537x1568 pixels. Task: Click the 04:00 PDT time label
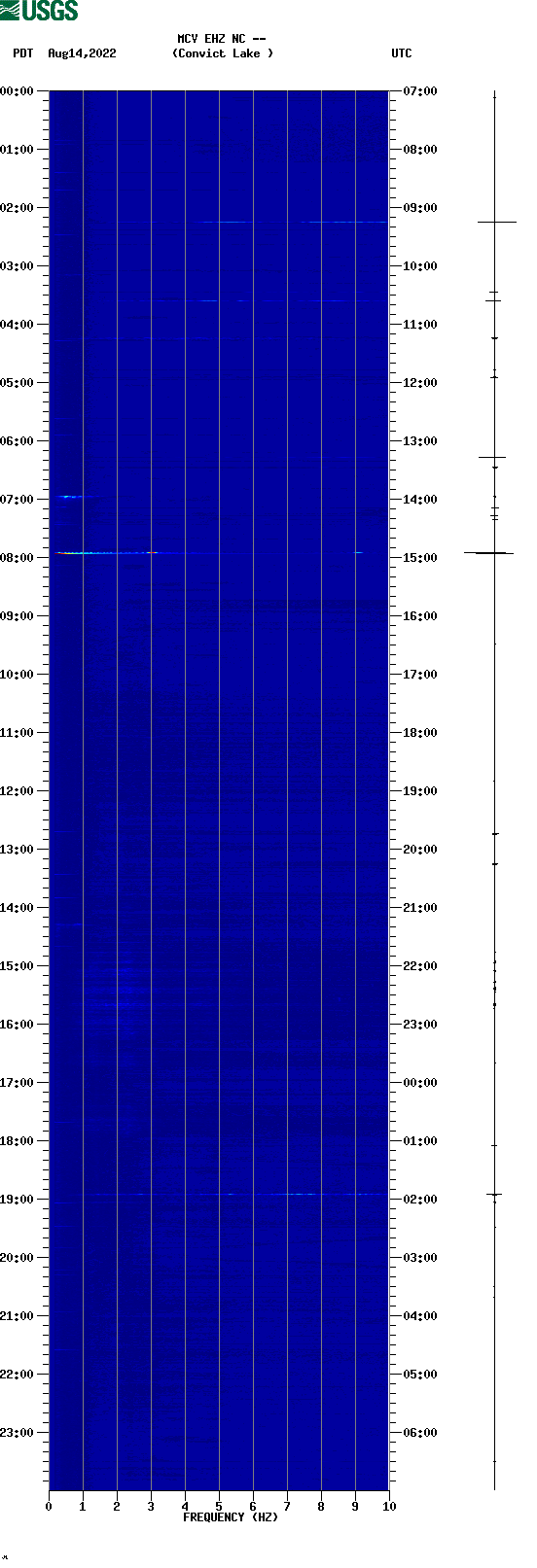point(17,325)
